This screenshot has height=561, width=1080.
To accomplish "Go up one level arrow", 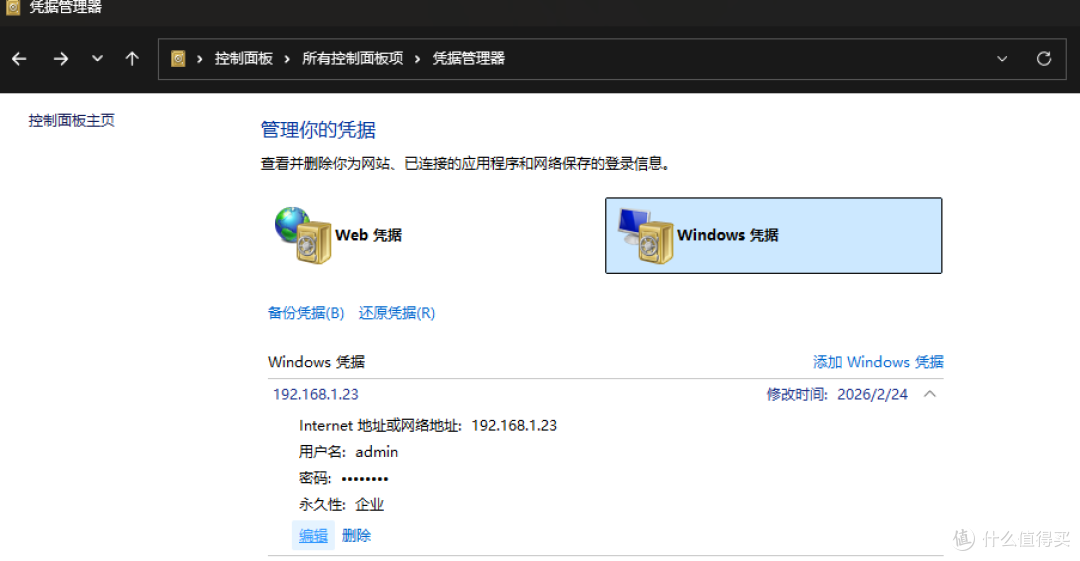I will click(x=132, y=59).
